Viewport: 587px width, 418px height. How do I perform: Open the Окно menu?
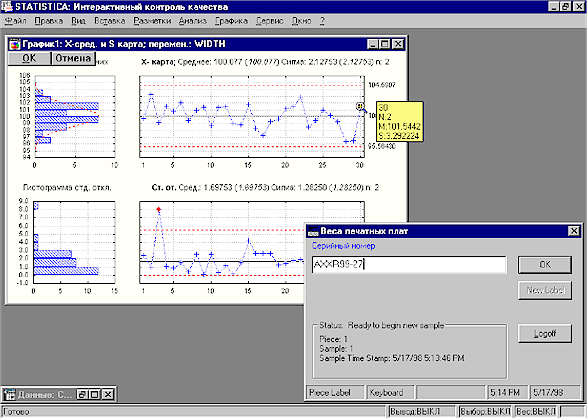(x=301, y=21)
